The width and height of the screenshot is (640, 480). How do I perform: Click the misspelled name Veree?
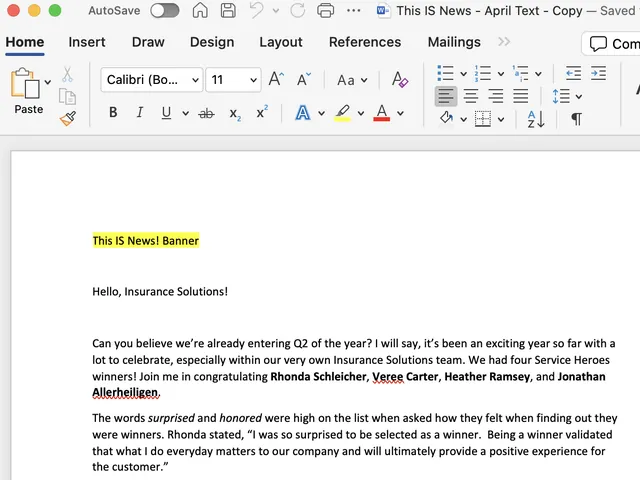pos(388,376)
